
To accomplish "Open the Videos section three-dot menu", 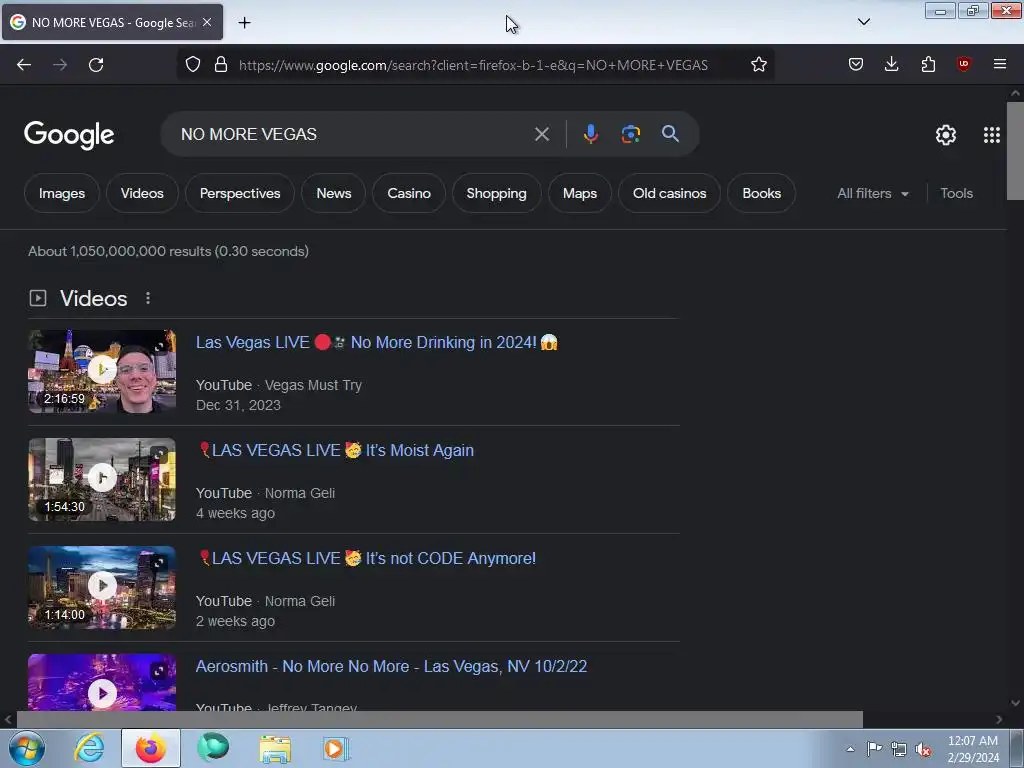I will tap(148, 298).
